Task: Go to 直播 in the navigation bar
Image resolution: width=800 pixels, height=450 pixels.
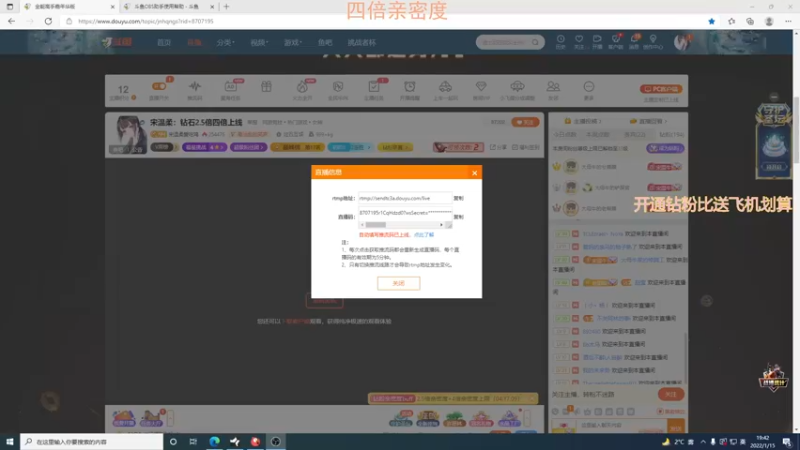Action: tap(194, 42)
